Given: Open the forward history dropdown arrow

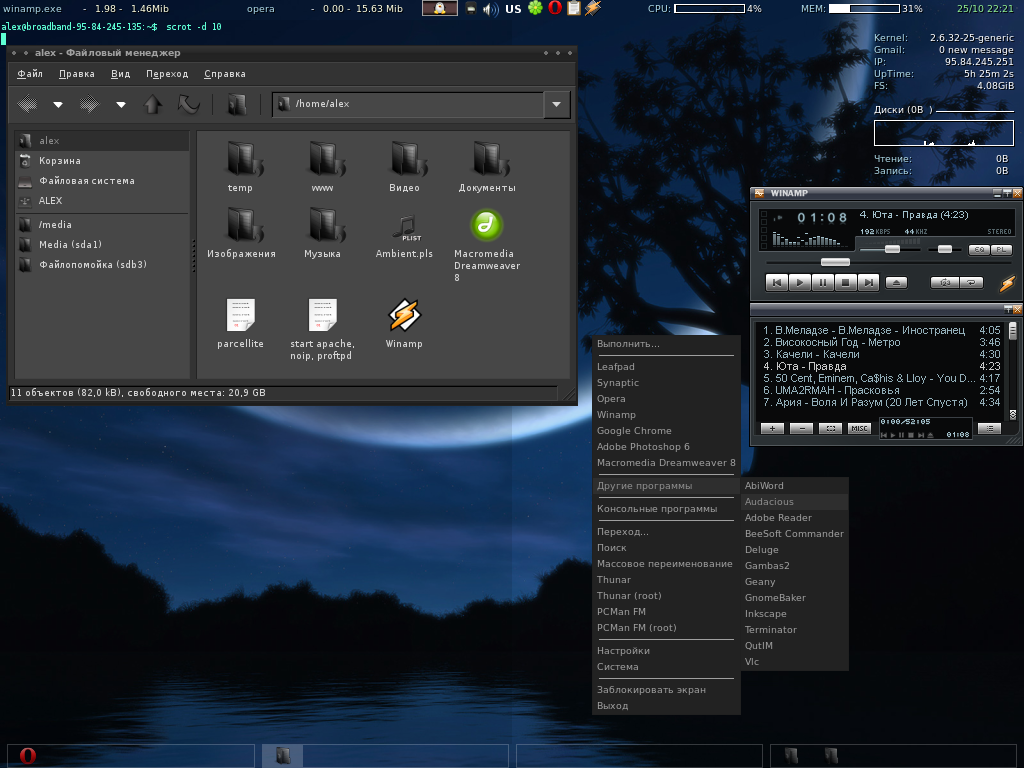Looking at the screenshot, I should point(121,104).
